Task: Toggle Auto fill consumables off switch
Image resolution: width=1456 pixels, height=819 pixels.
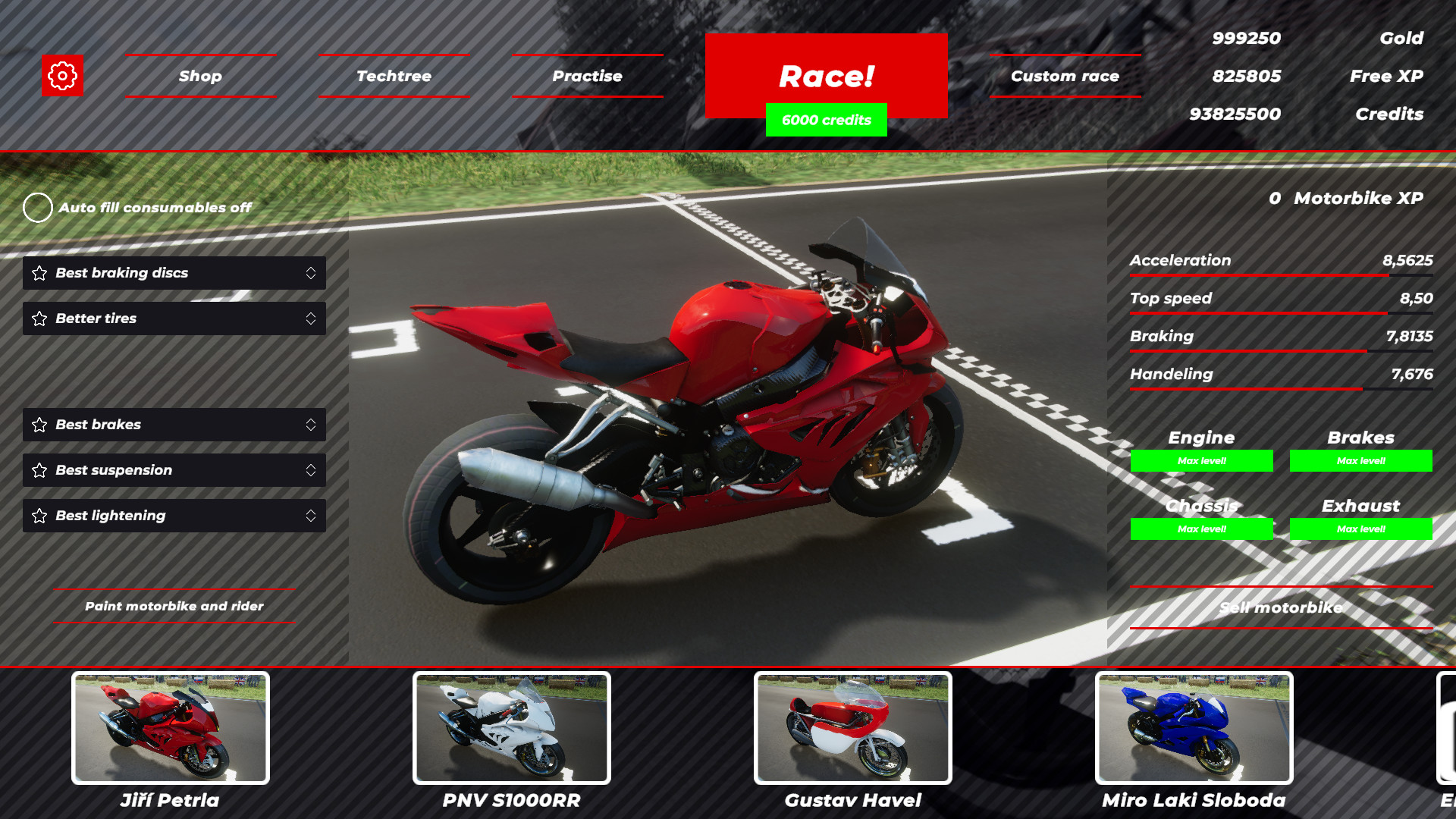Action: tap(38, 207)
